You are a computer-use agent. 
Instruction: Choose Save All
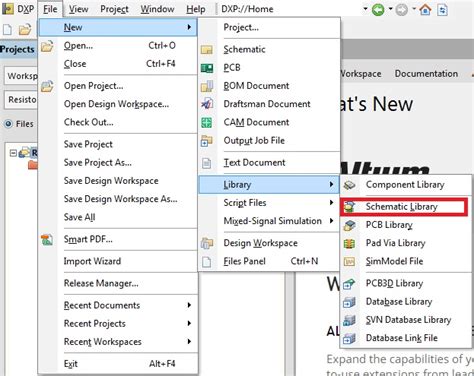coord(118,217)
